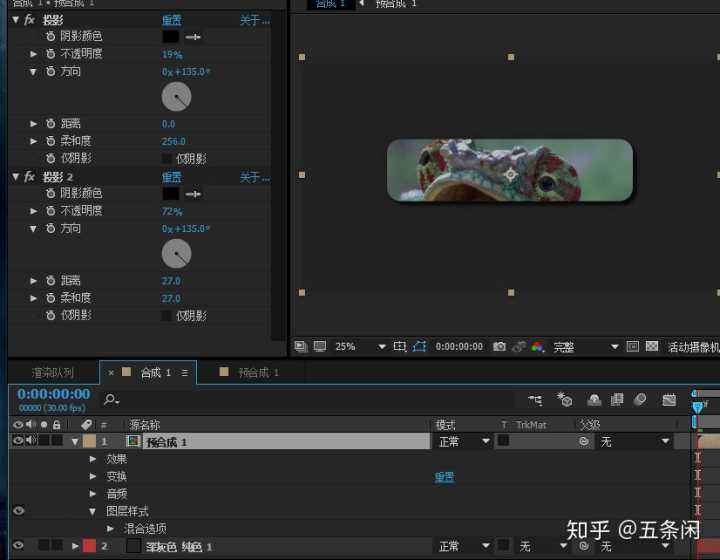Click the 0:00:00:00 timeline timecode
Viewport: 720px width, 560px height.
click(54, 394)
